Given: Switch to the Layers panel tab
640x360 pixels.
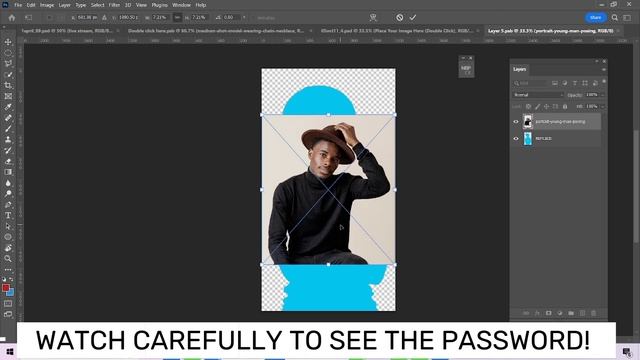Looking at the screenshot, I should tap(520, 69).
